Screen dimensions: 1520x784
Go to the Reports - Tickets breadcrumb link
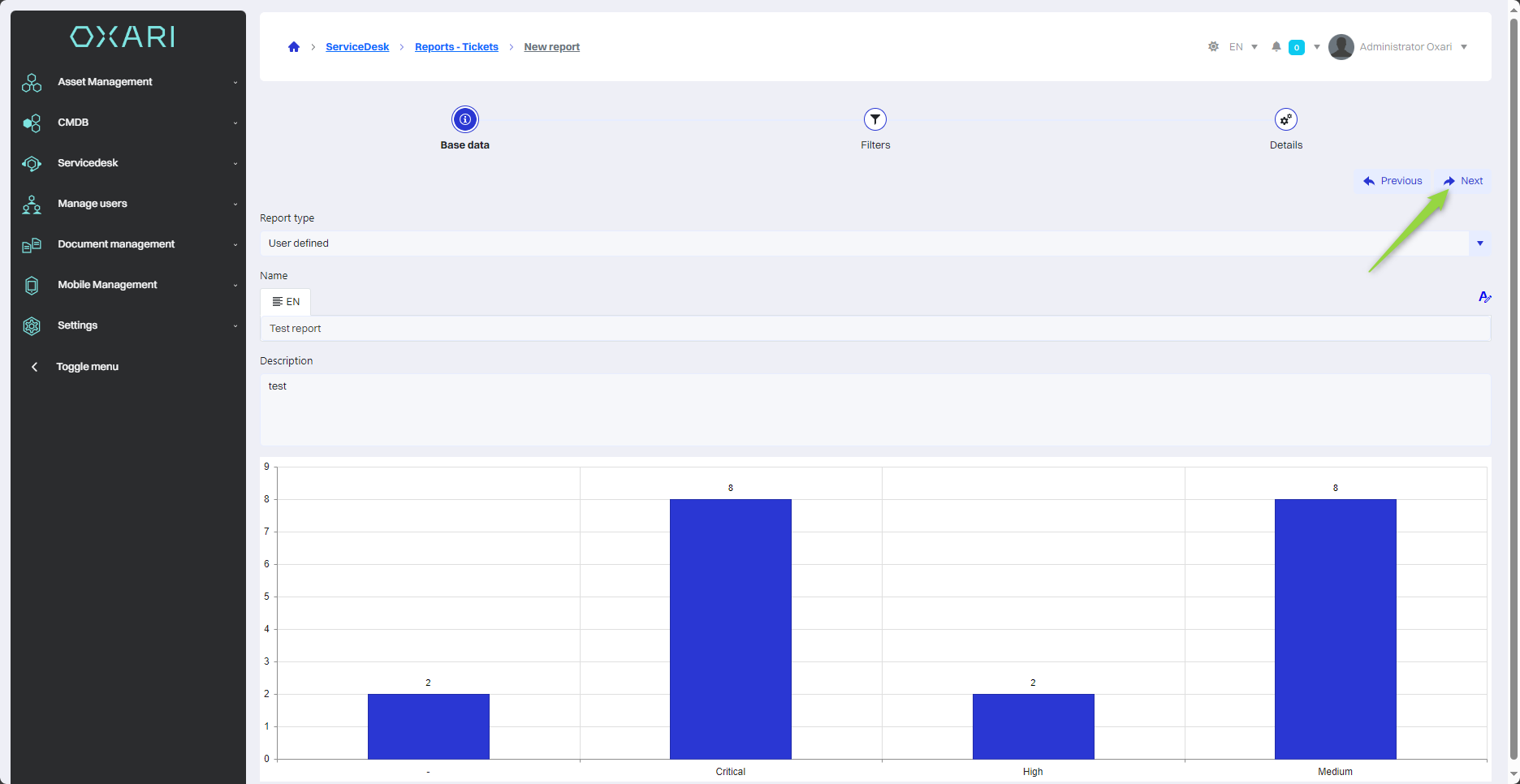click(x=456, y=47)
